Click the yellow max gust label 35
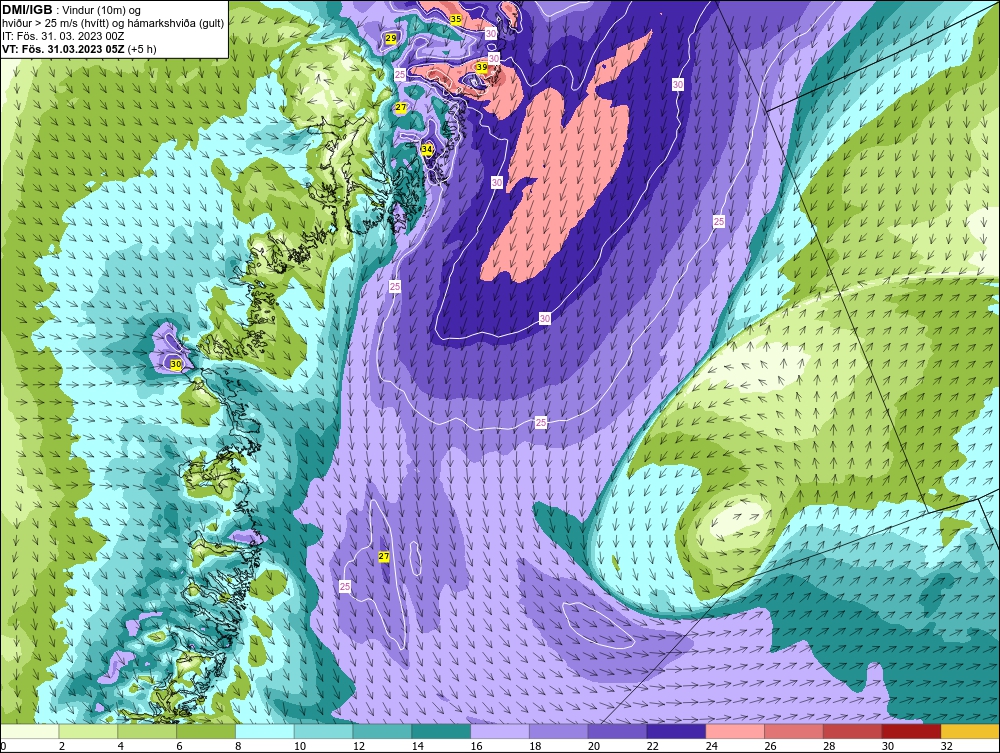Screen dimensions: 1000x753 pos(455,19)
